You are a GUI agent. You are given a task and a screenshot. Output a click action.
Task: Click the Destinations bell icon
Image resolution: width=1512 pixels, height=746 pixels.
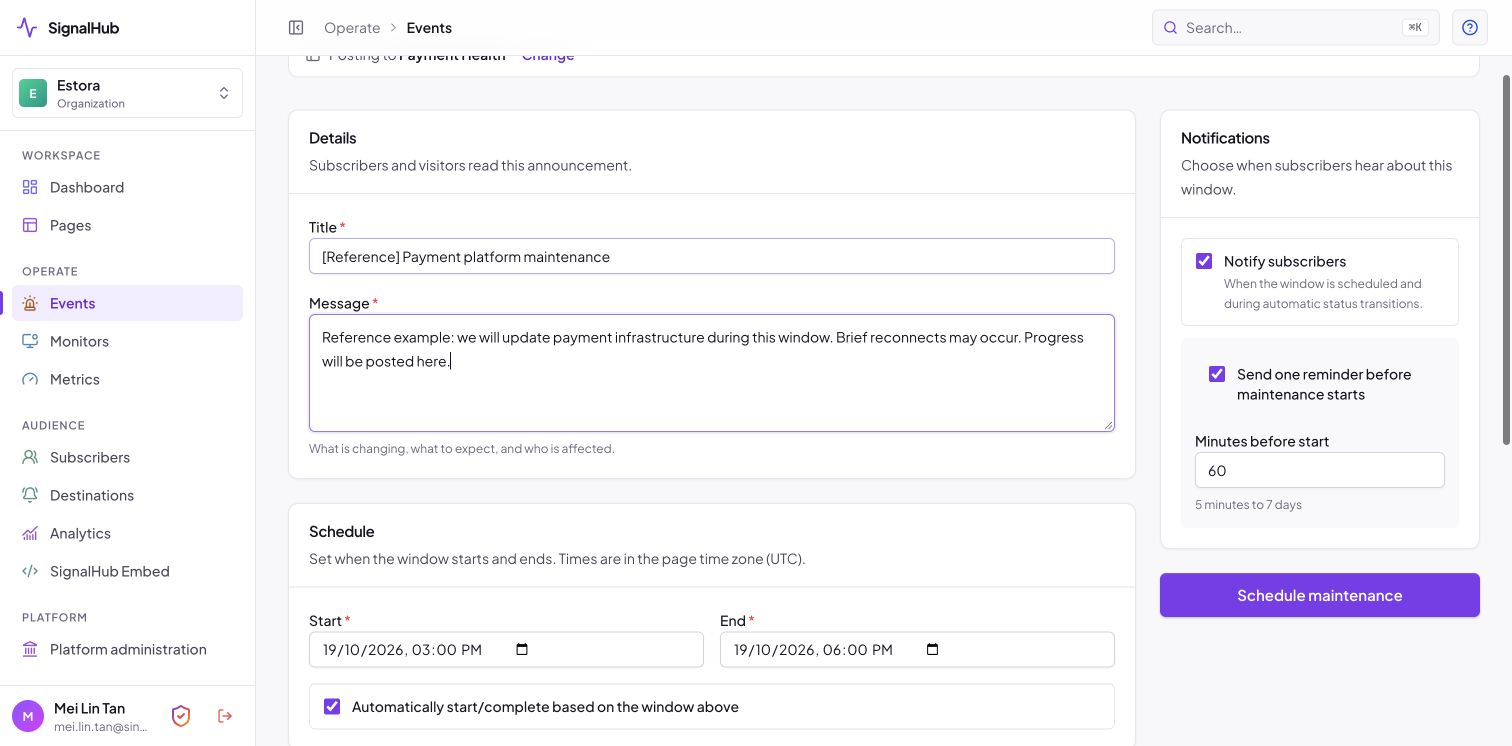[x=30, y=495]
